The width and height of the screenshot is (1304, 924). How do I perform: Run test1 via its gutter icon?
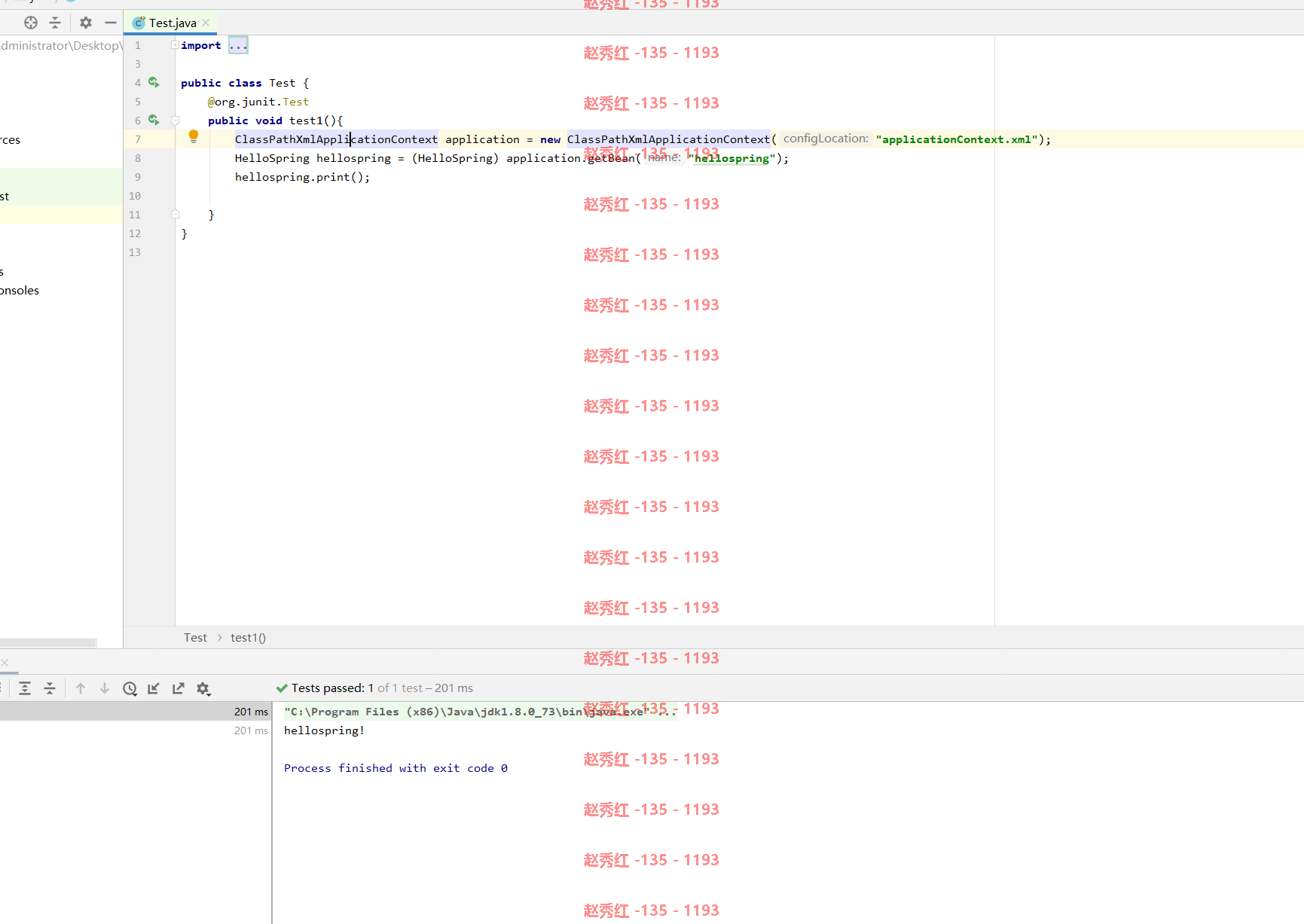click(154, 120)
